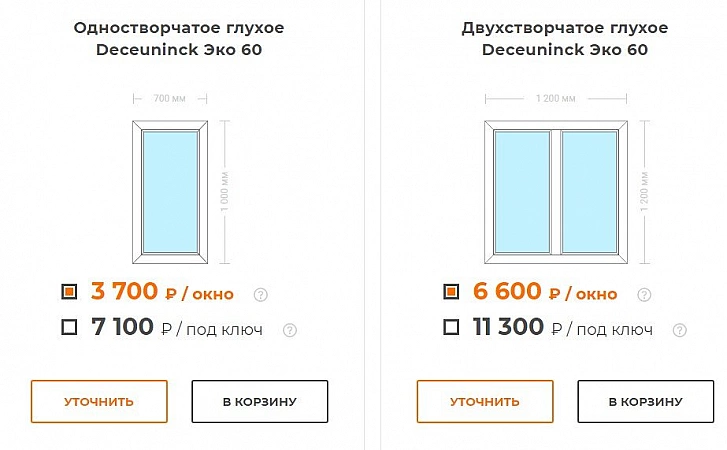The image size is (727, 450).
Task: Uncheck the 3 700 ₽ / окно checkbox
Action: coord(69,292)
